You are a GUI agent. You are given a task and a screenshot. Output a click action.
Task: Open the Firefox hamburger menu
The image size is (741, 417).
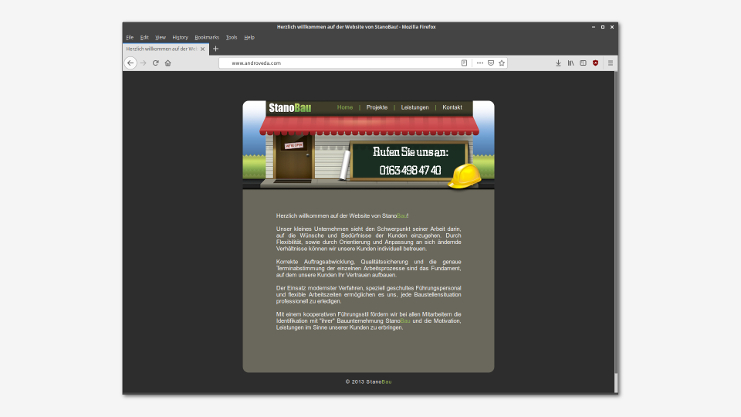(611, 63)
